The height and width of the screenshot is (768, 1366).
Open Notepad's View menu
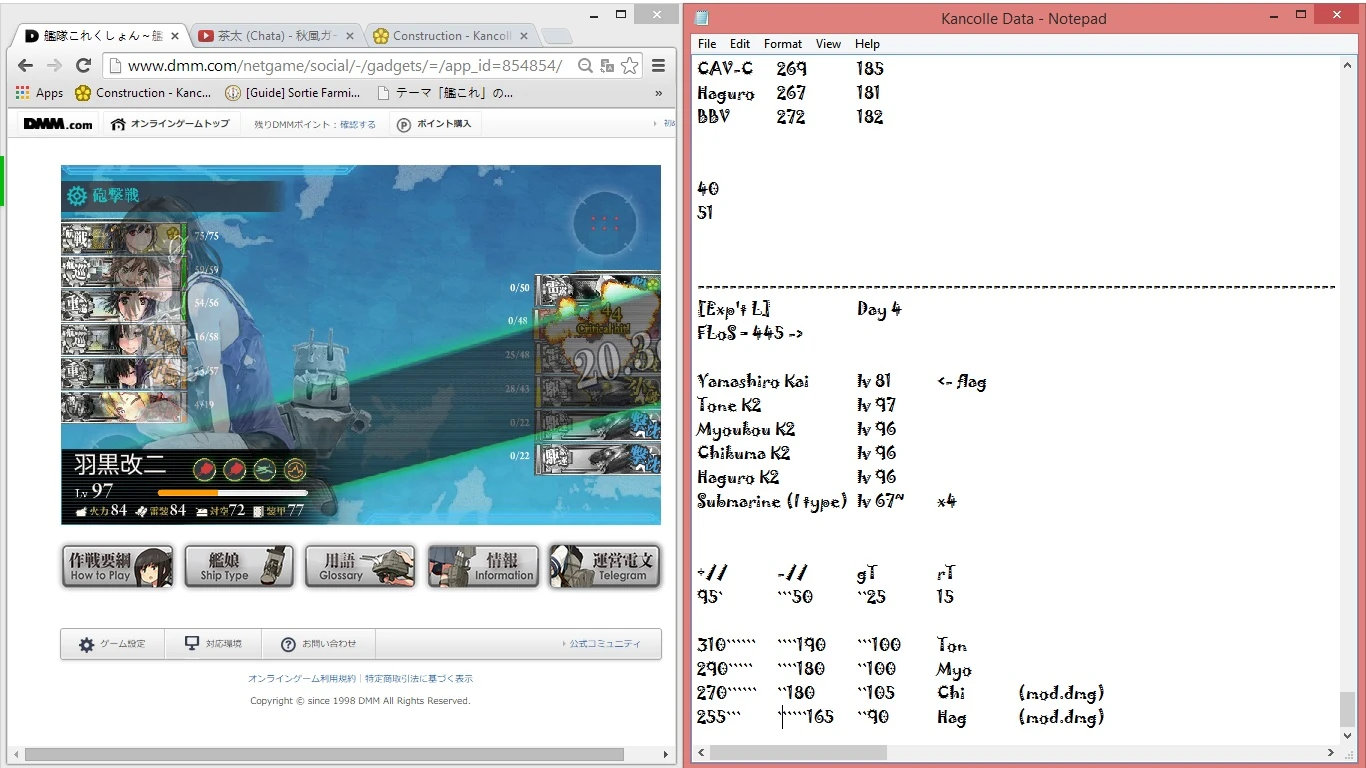[828, 44]
